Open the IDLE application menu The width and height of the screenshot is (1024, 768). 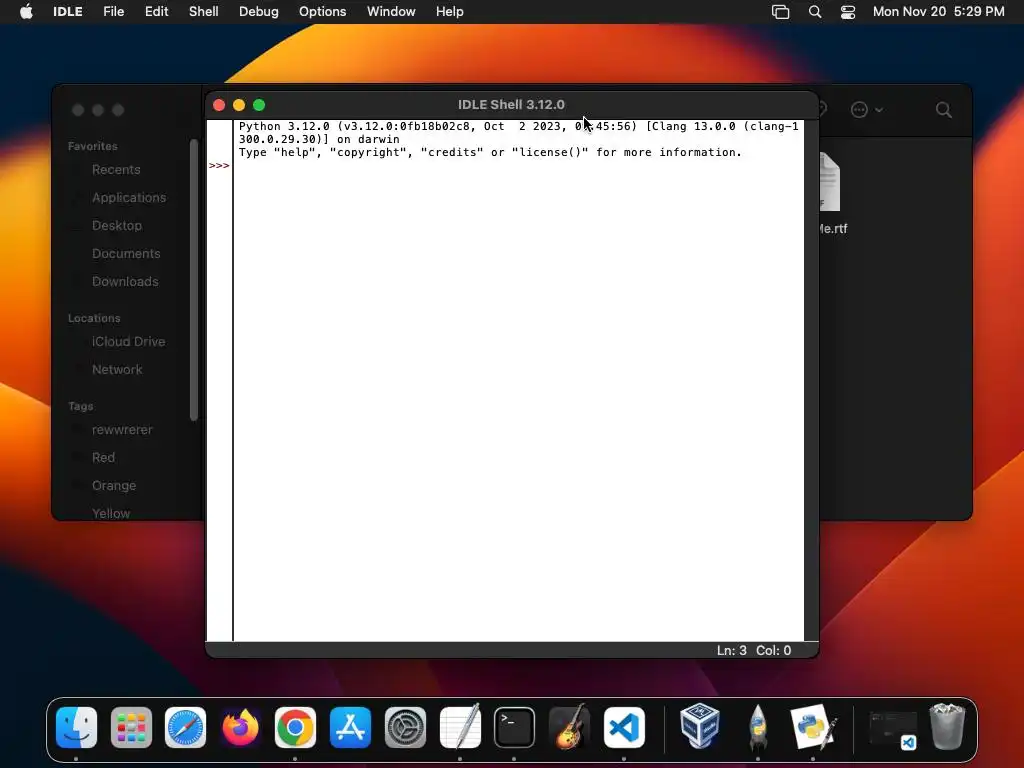point(68,12)
